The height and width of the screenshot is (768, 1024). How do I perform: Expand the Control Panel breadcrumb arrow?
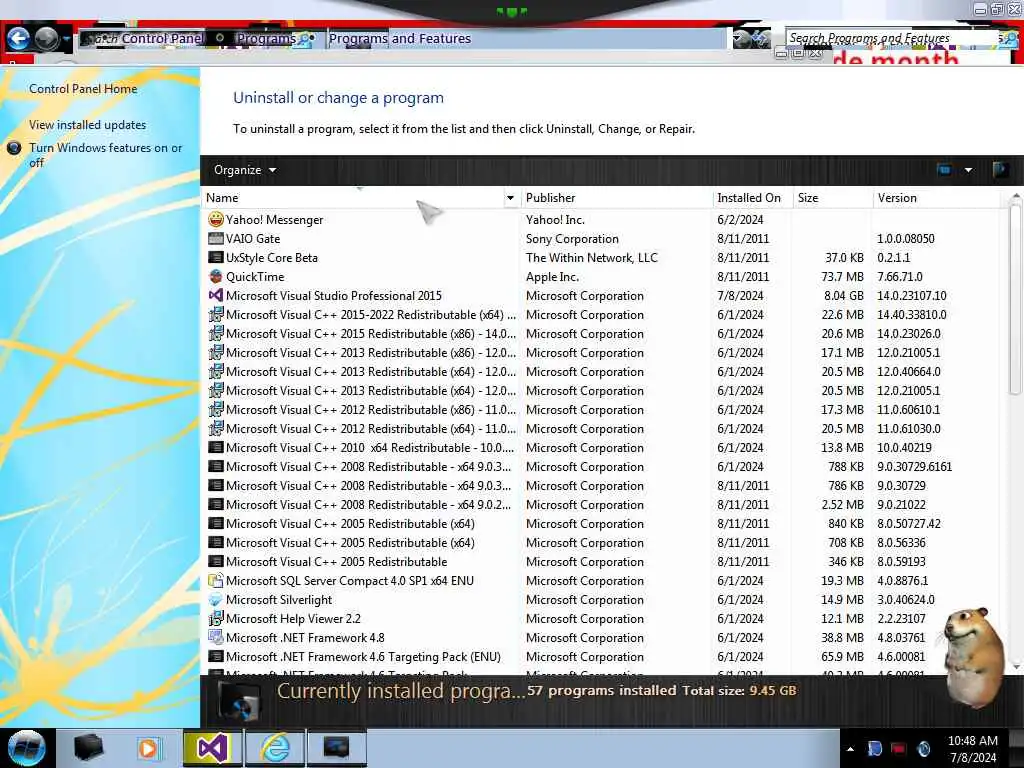[220, 39]
